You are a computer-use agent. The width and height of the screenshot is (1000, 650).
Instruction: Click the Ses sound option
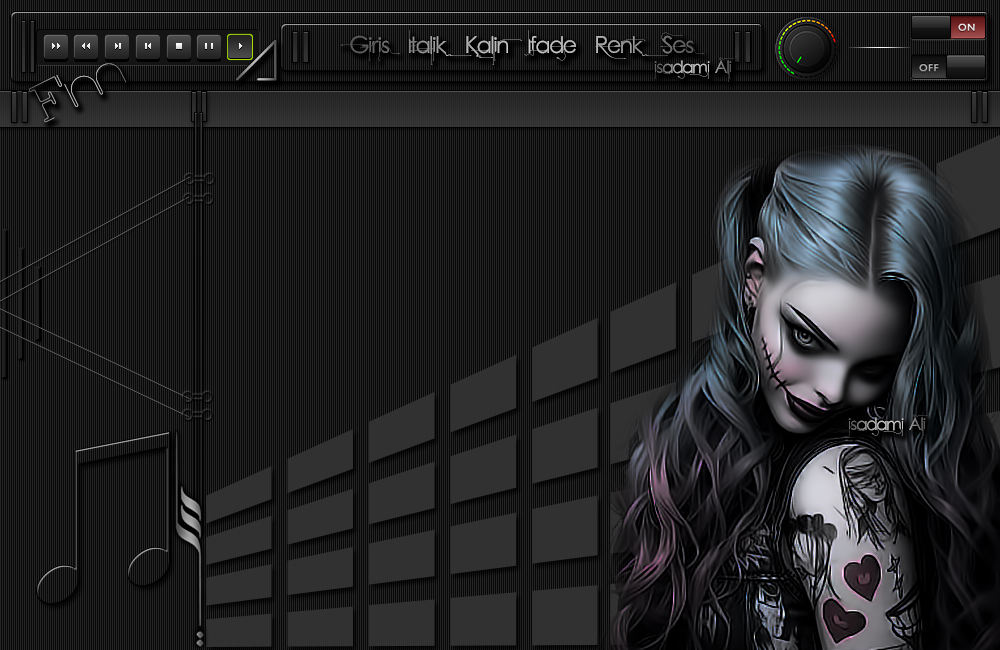(677, 46)
